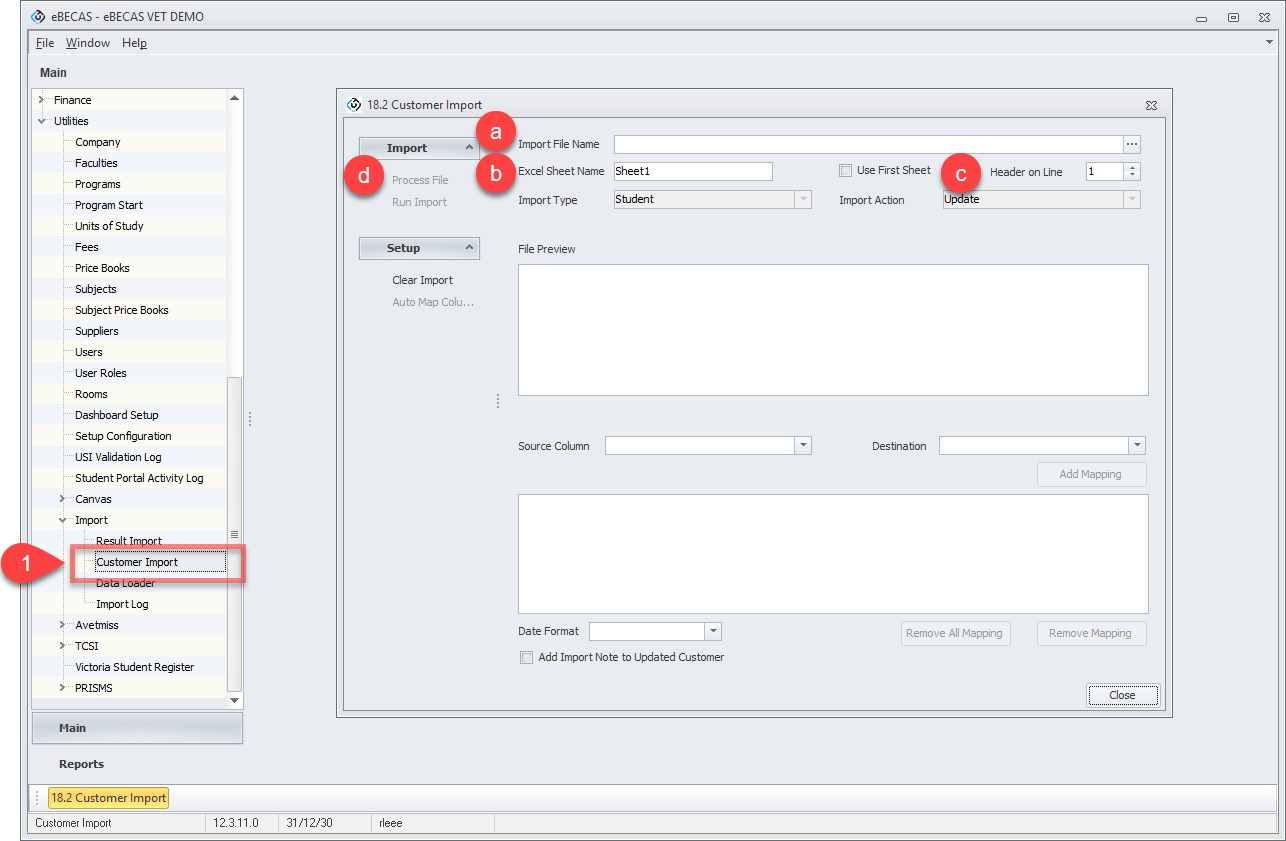Open the Source Column dropdown

[x=802, y=446]
